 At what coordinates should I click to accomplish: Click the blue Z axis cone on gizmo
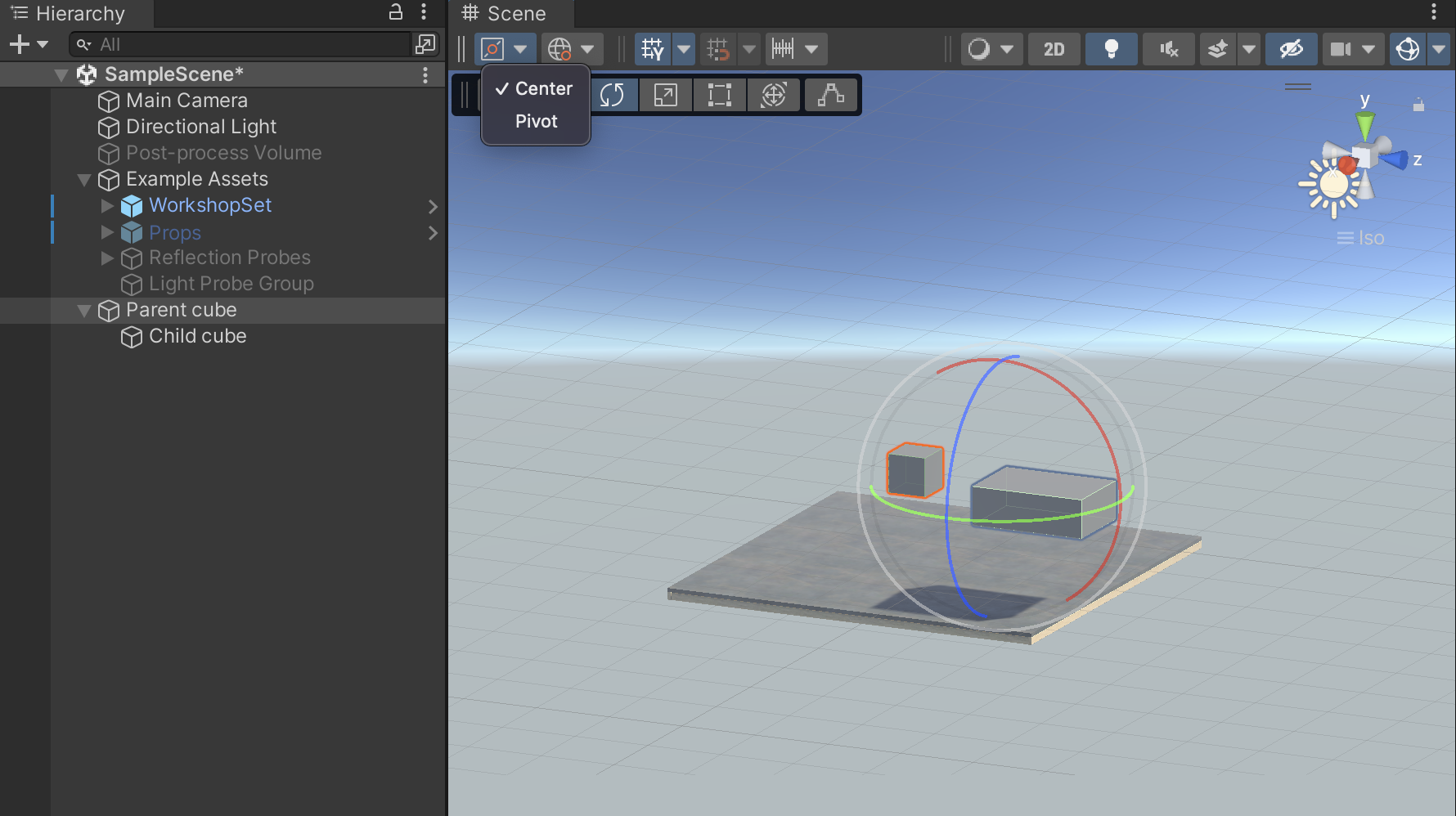pyautogui.click(x=1394, y=158)
